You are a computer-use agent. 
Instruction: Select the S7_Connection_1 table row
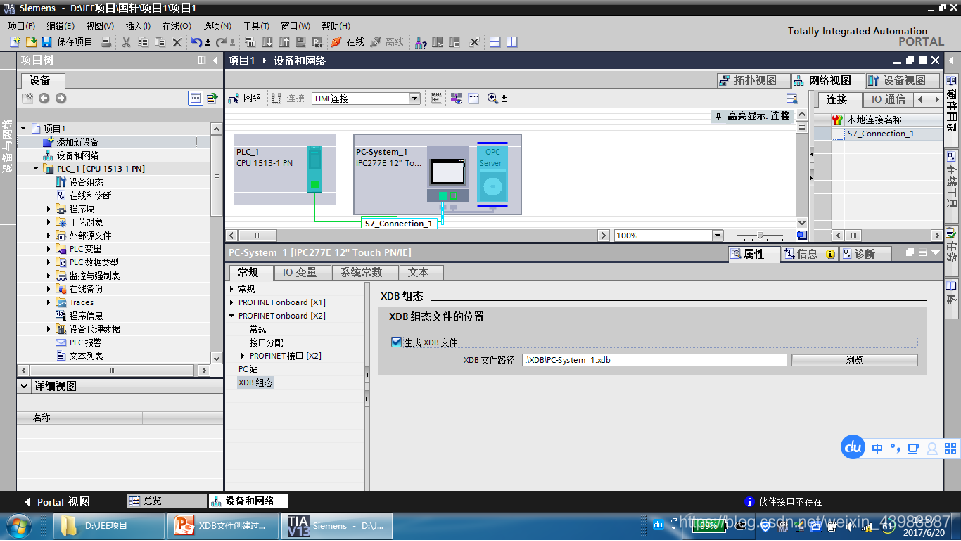pos(878,134)
